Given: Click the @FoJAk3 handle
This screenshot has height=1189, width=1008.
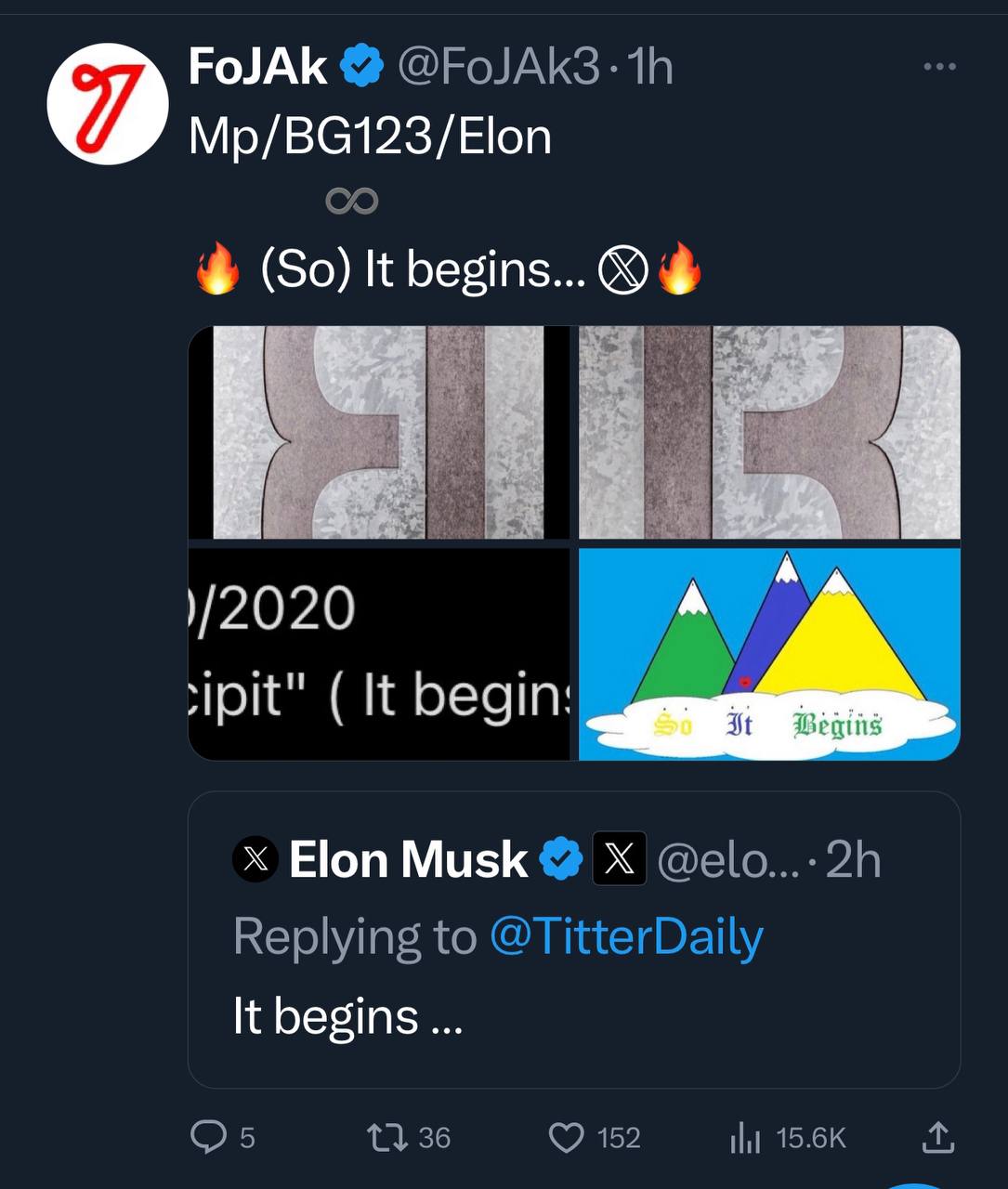Looking at the screenshot, I should point(498,67).
